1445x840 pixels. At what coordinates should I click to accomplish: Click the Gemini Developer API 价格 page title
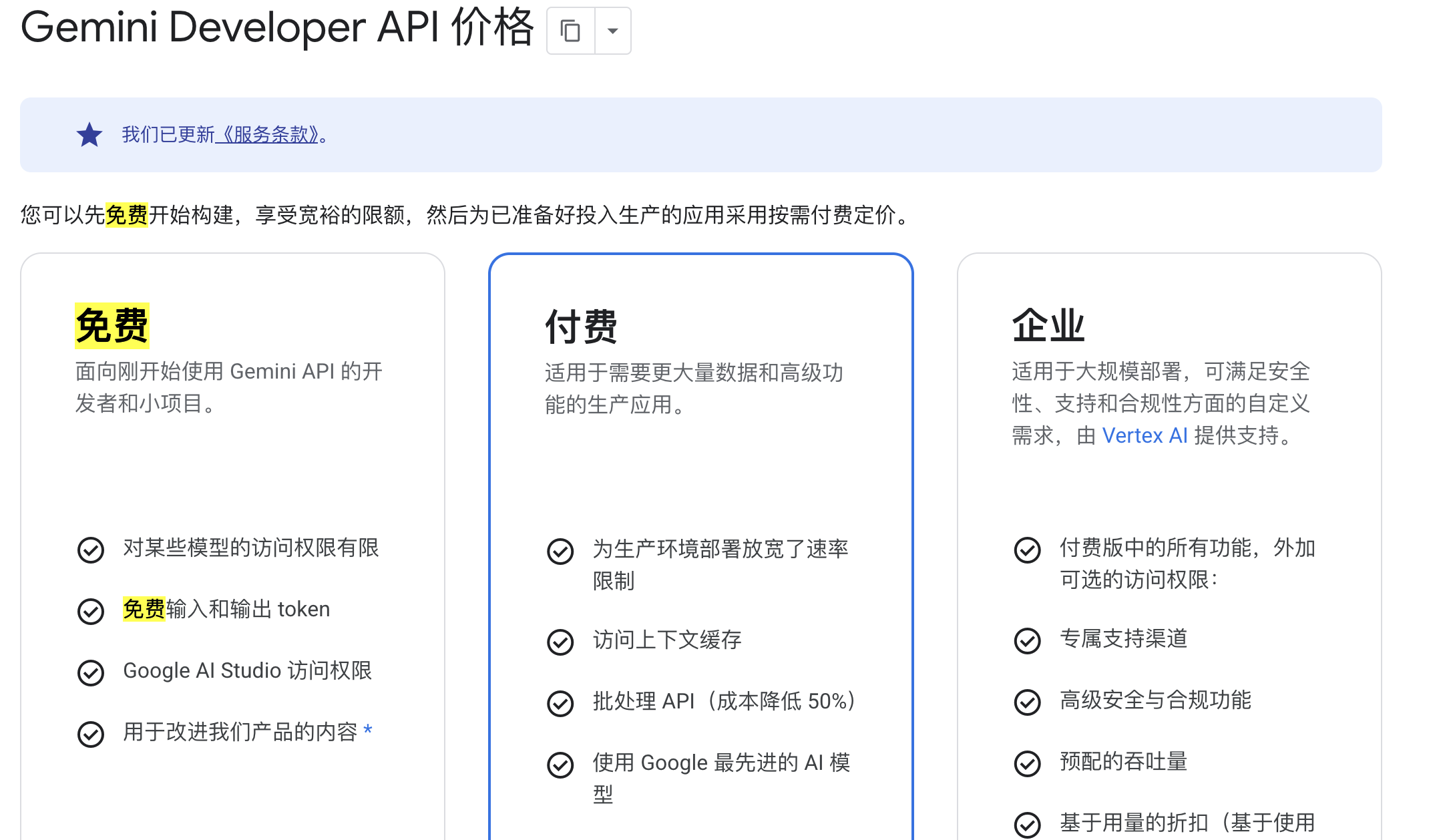click(277, 28)
